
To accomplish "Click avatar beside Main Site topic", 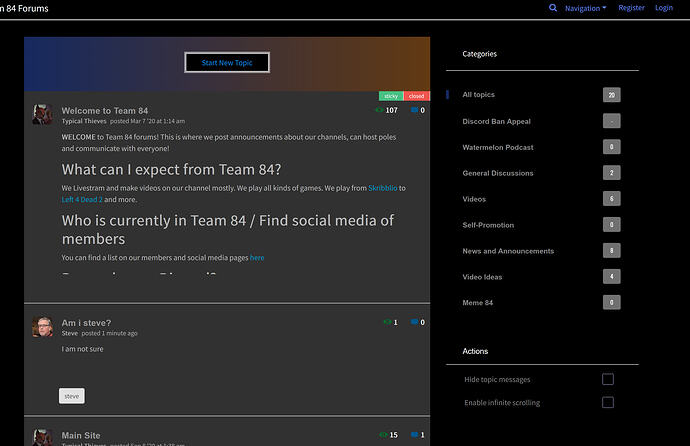I will click(43, 438).
